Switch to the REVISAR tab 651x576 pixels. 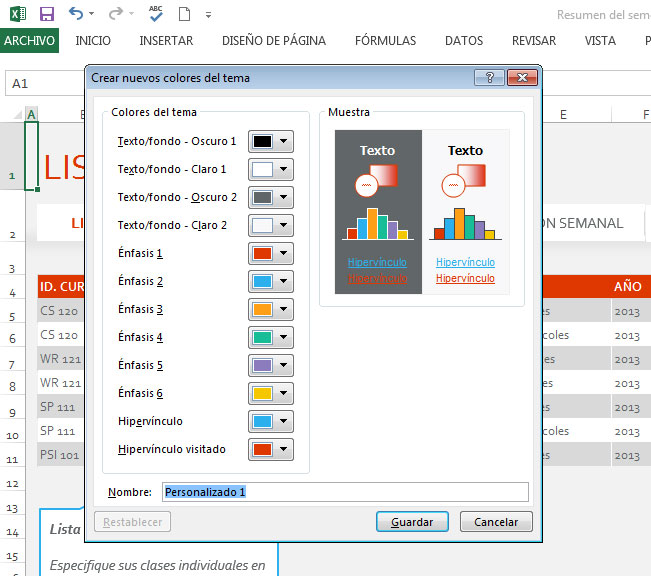(534, 41)
